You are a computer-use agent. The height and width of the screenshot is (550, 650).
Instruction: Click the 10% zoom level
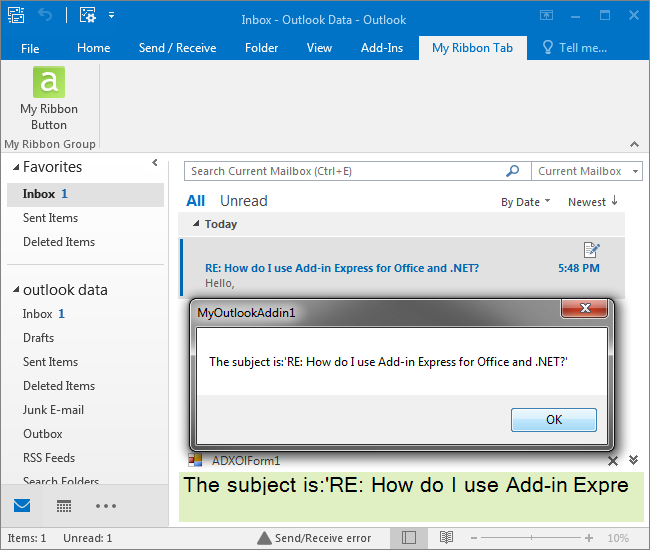click(x=618, y=538)
